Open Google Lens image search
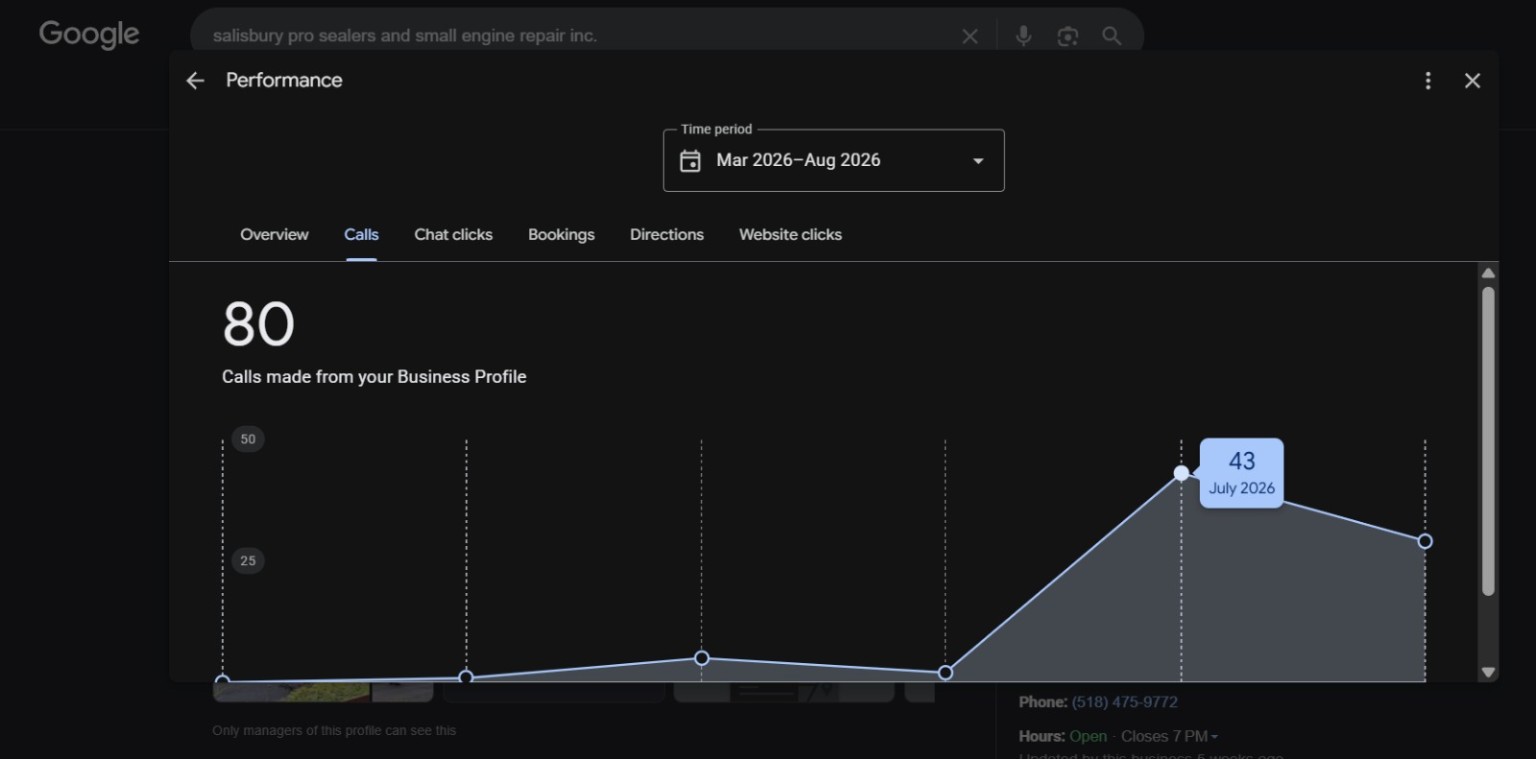The image size is (1536, 759). [1067, 36]
